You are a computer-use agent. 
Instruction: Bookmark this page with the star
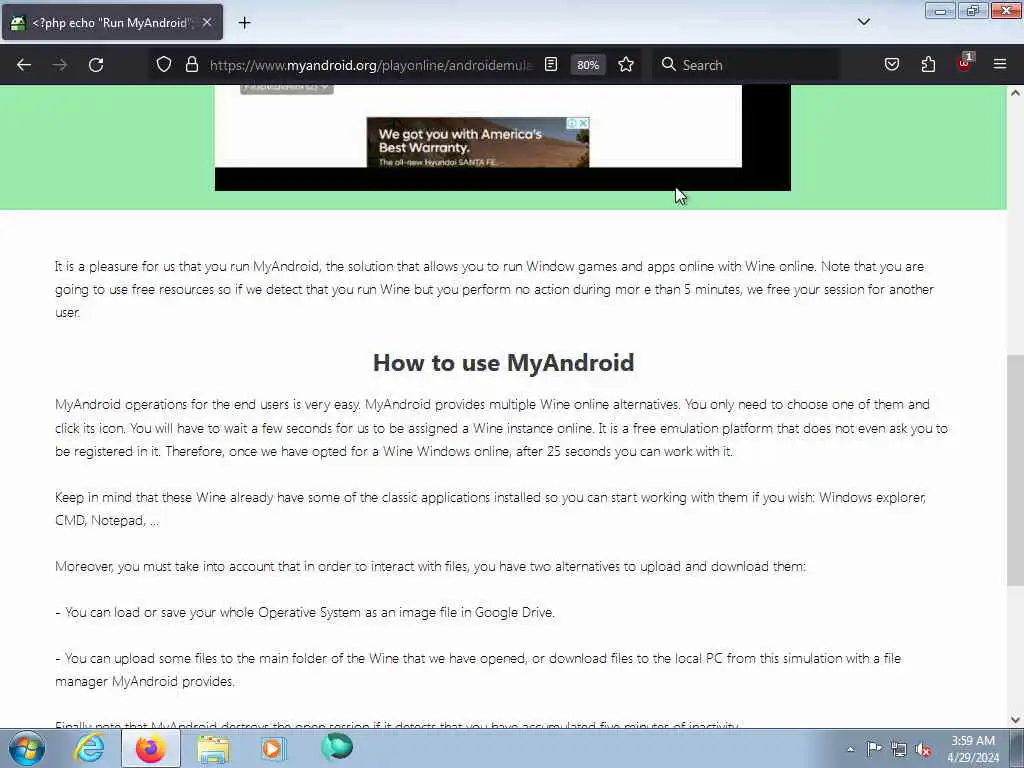point(626,65)
